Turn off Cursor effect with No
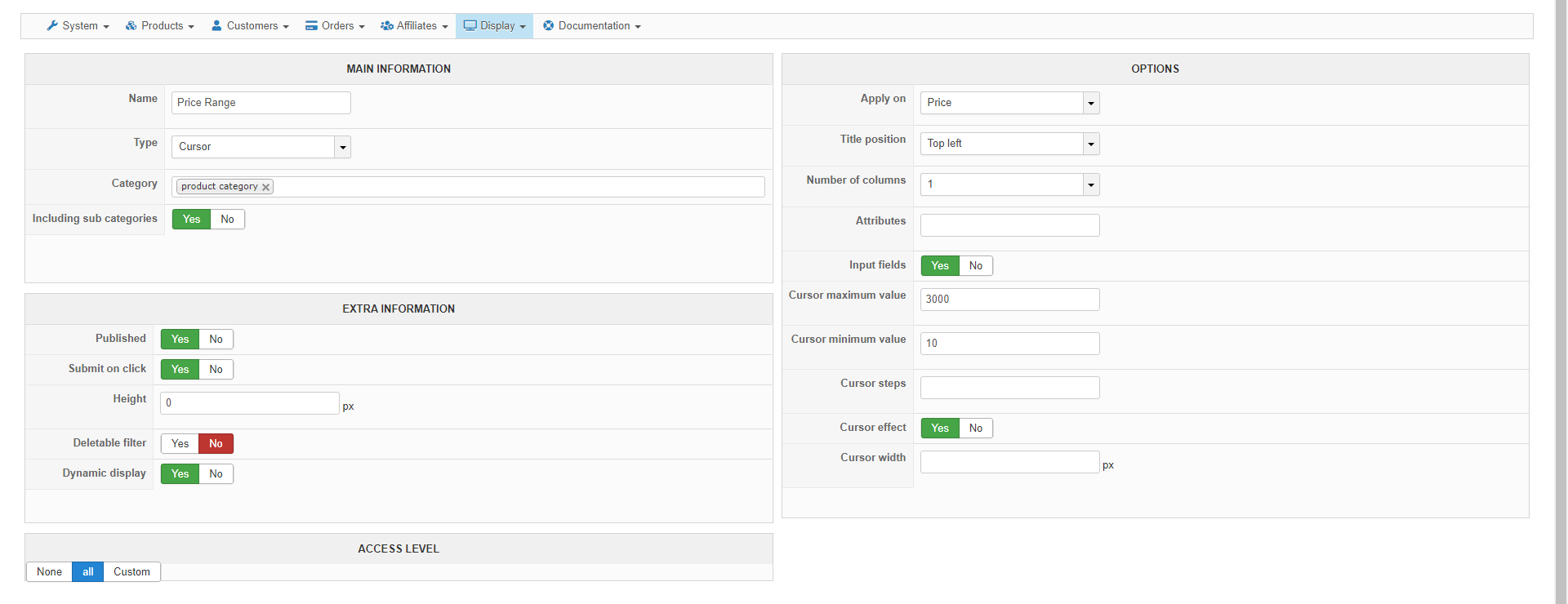The height and width of the screenshot is (604, 1568). (976, 429)
